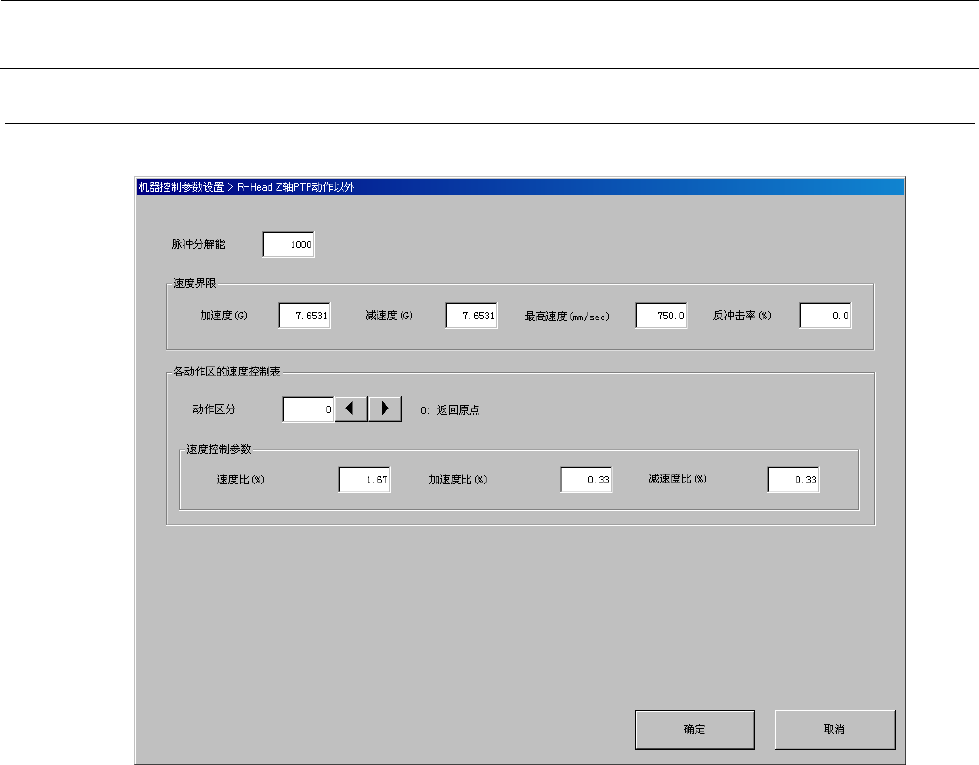Click the left arrow for 动作区分
This screenshot has width=979, height=765.
click(350, 409)
